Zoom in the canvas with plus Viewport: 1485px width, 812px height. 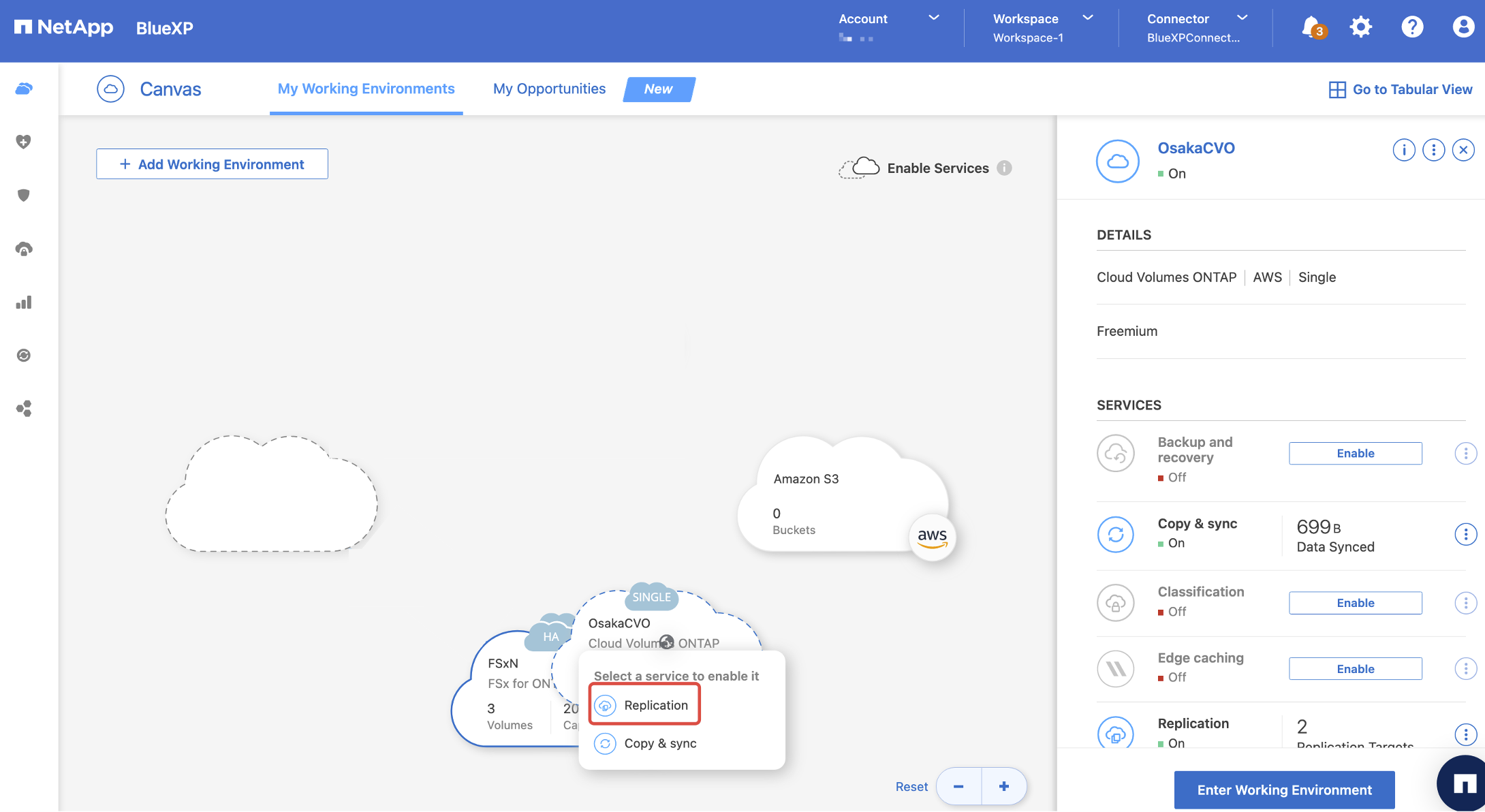1004,786
